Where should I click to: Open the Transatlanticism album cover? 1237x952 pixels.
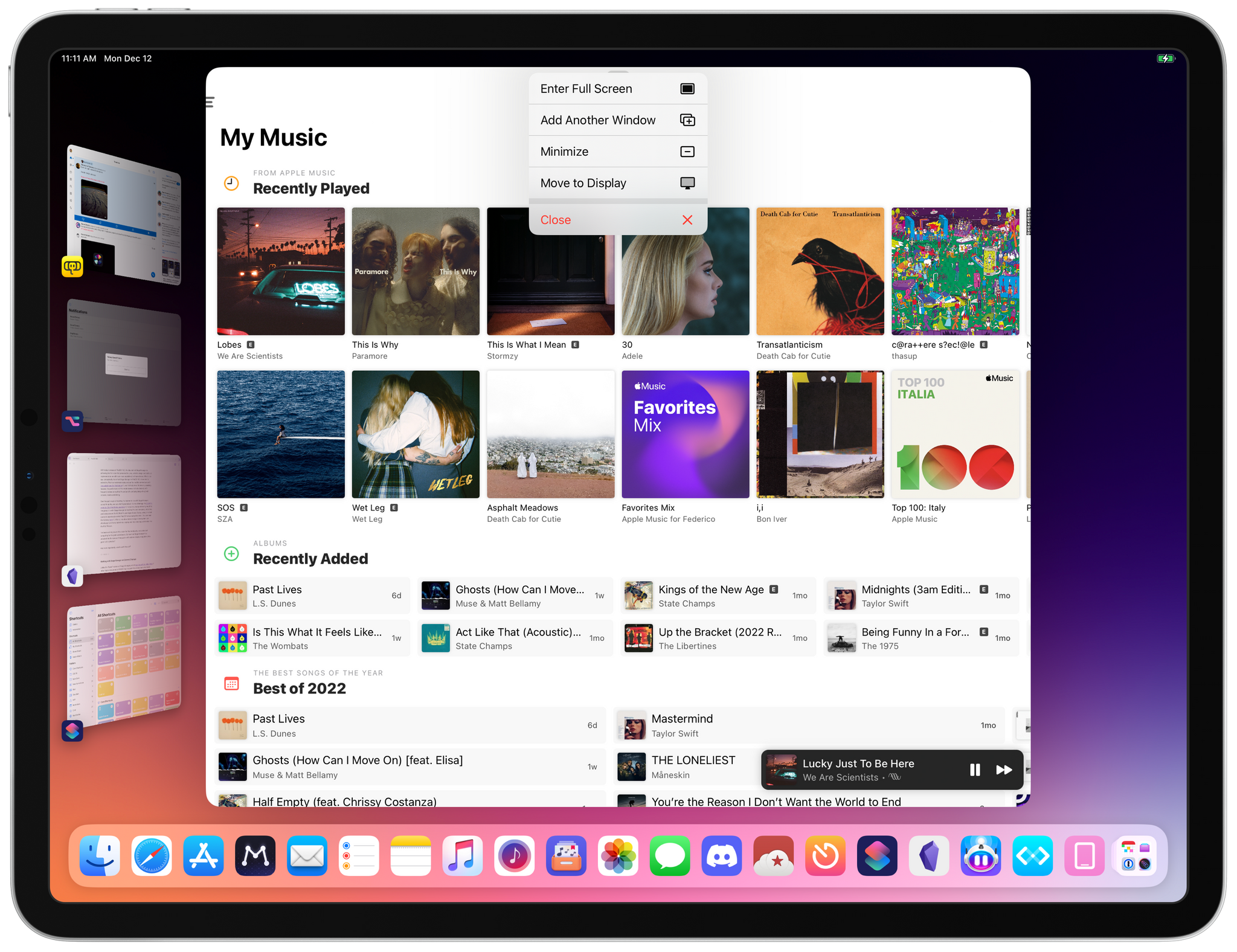820,271
